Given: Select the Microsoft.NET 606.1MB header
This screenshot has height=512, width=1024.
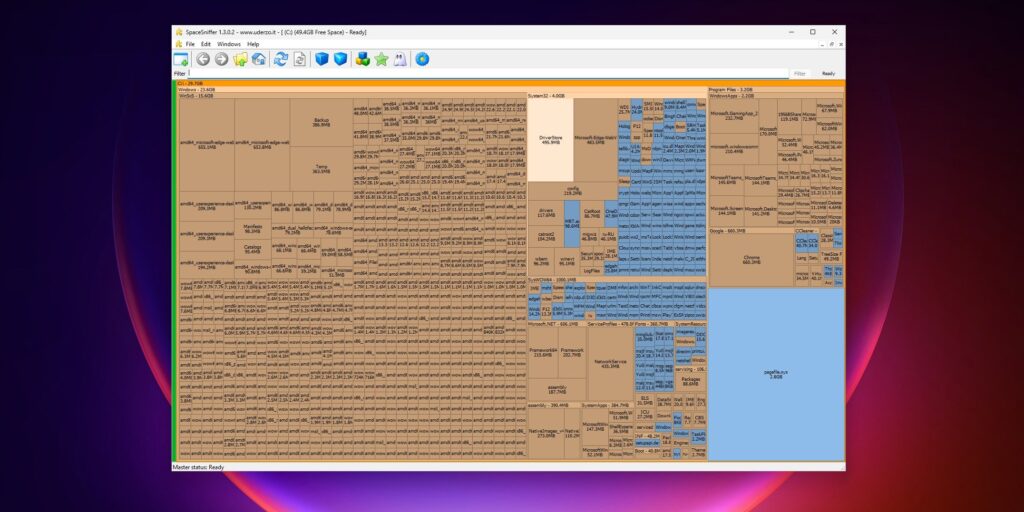Looking at the screenshot, I should 556,323.
